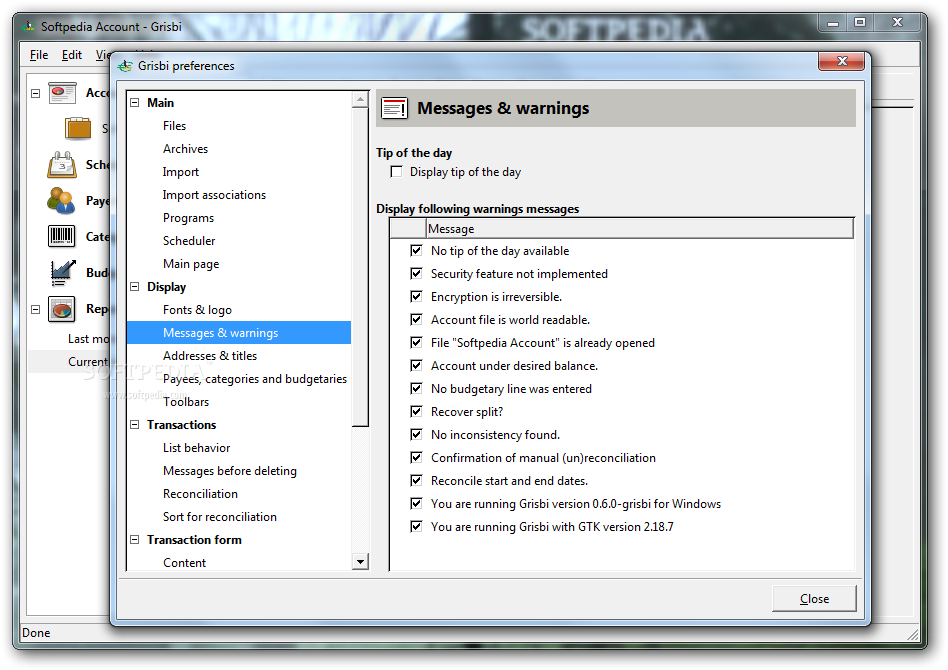Click the Message column header
The image size is (948, 670).
(x=640, y=229)
